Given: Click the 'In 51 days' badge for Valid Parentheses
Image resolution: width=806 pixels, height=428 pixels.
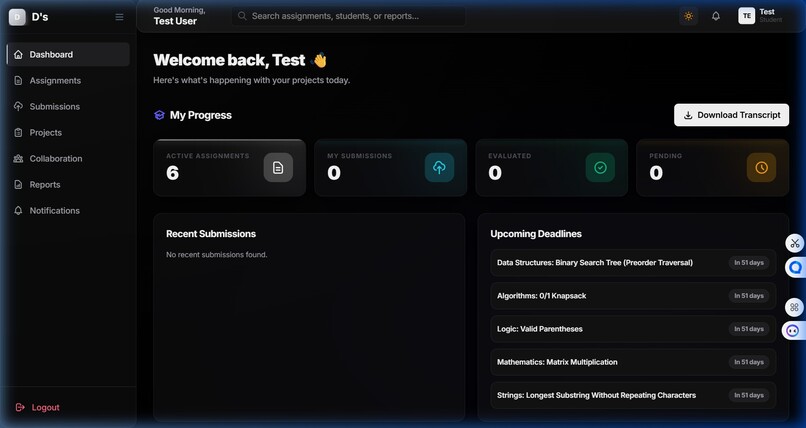Looking at the screenshot, I should 748,329.
